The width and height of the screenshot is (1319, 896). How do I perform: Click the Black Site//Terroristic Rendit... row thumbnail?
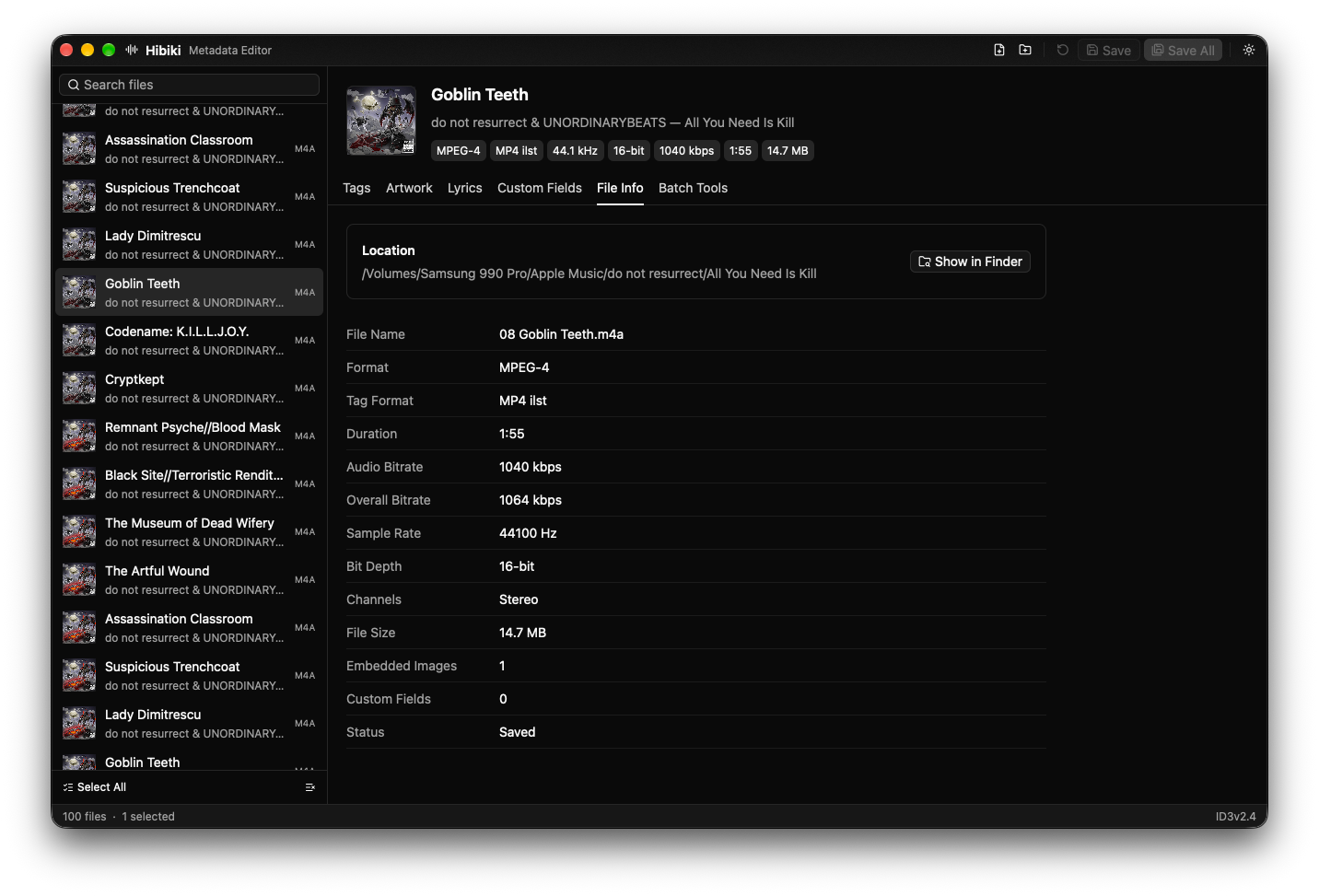click(x=79, y=483)
